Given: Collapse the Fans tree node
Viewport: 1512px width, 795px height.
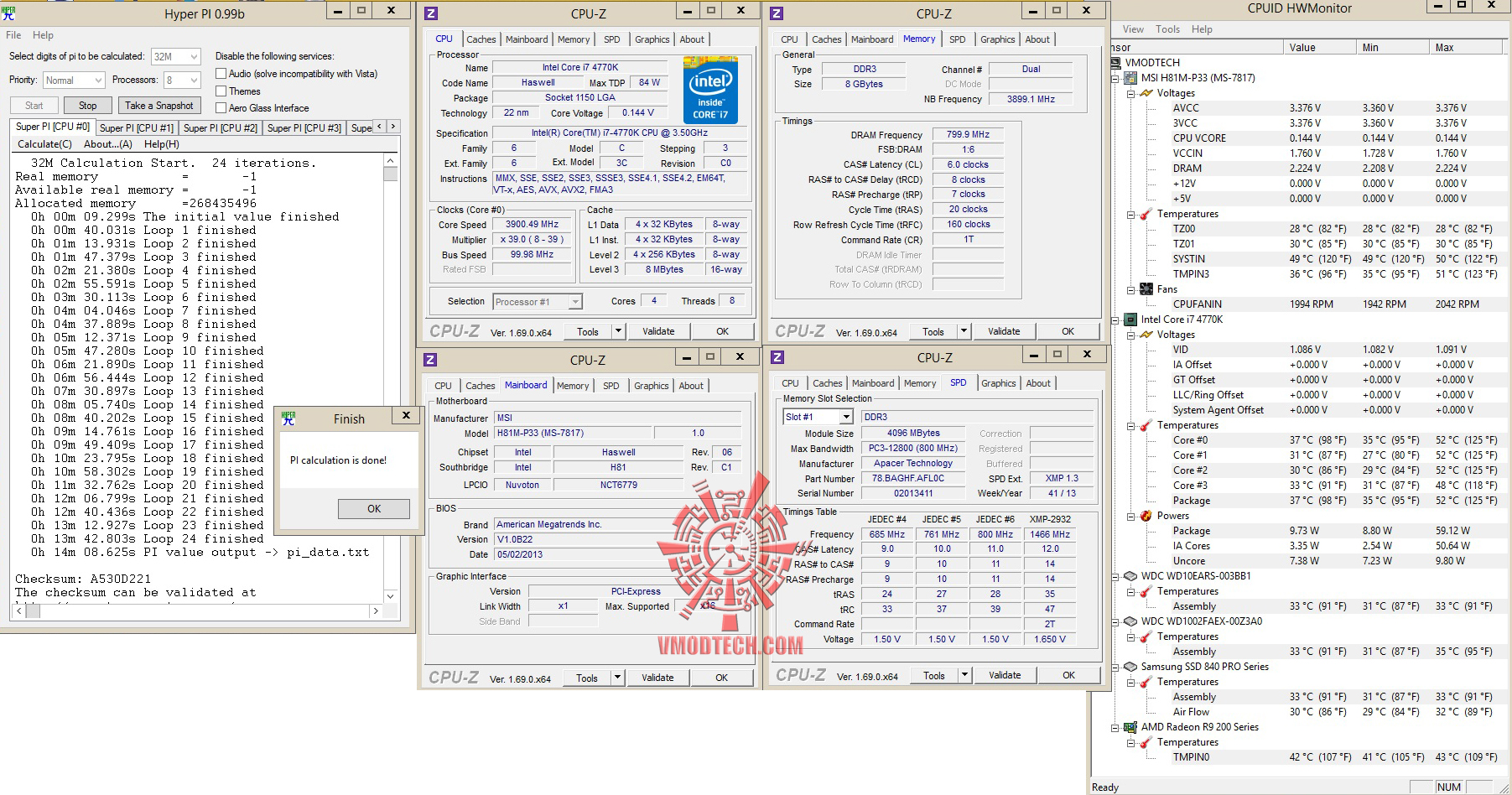Looking at the screenshot, I should [1131, 289].
